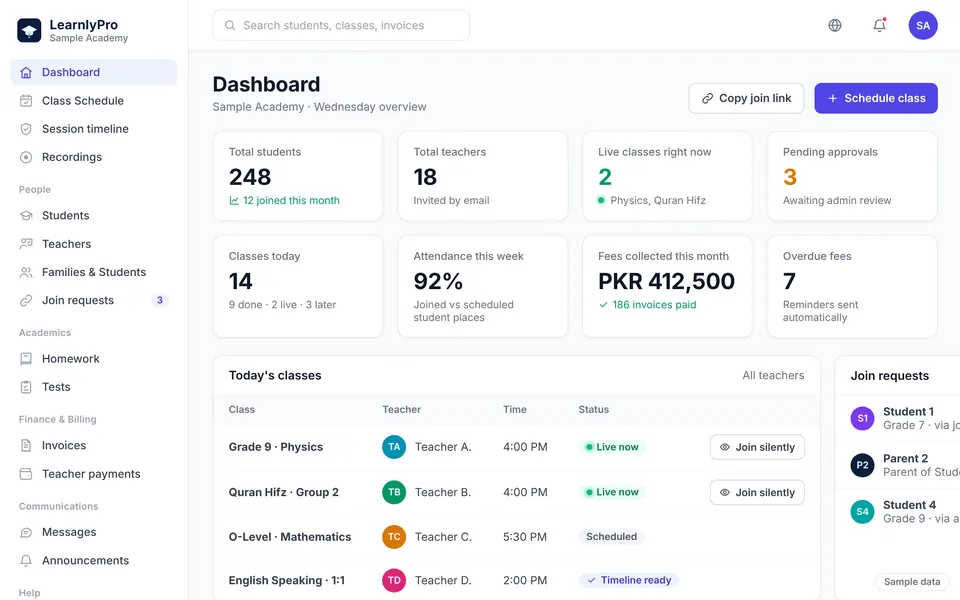This screenshot has height=600, width=960.
Task: Click the Class Schedule calendar icon
Action: [x=26, y=100]
